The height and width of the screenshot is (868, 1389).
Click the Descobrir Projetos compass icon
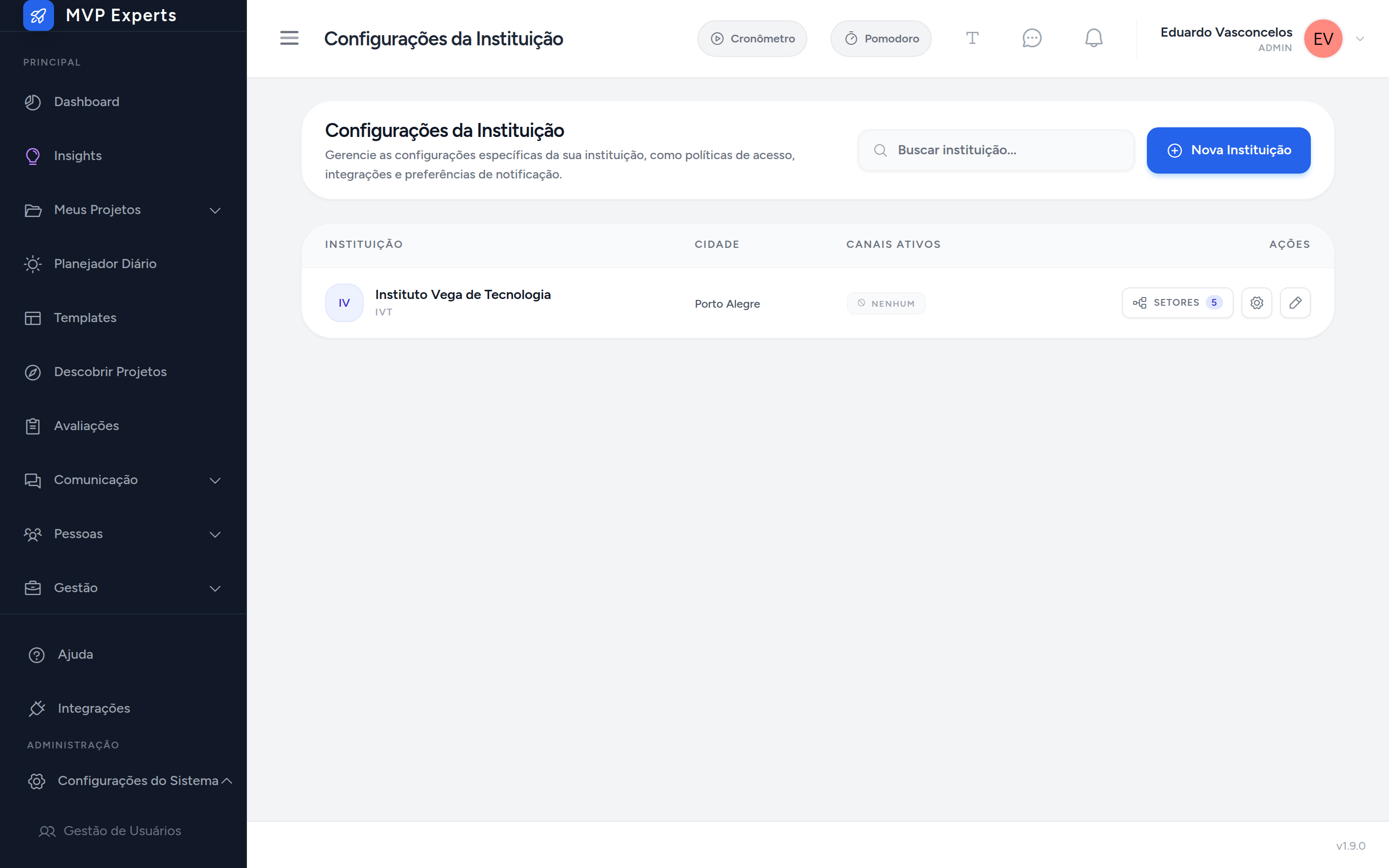click(x=33, y=372)
